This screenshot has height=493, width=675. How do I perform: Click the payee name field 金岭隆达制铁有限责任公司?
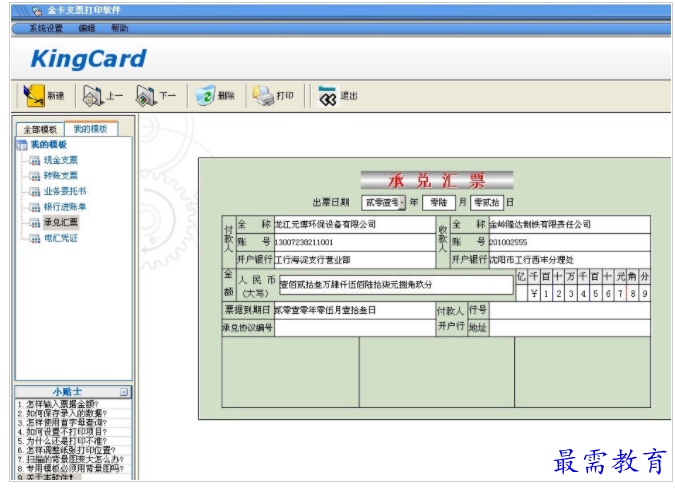click(569, 224)
